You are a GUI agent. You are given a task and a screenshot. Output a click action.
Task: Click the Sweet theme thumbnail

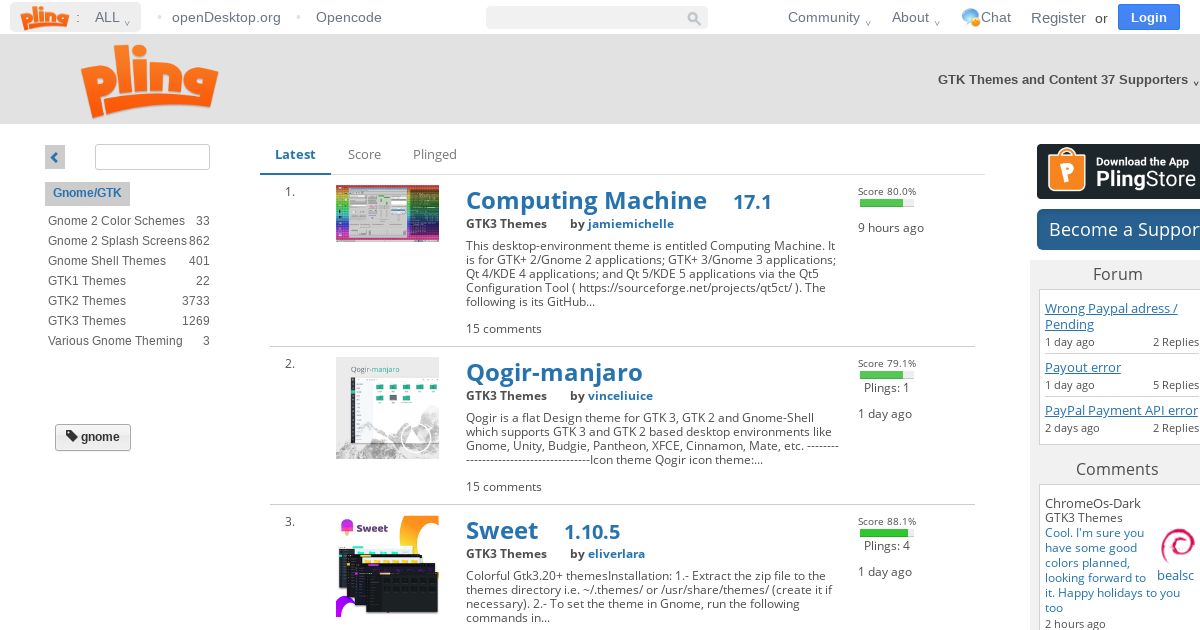[387, 566]
